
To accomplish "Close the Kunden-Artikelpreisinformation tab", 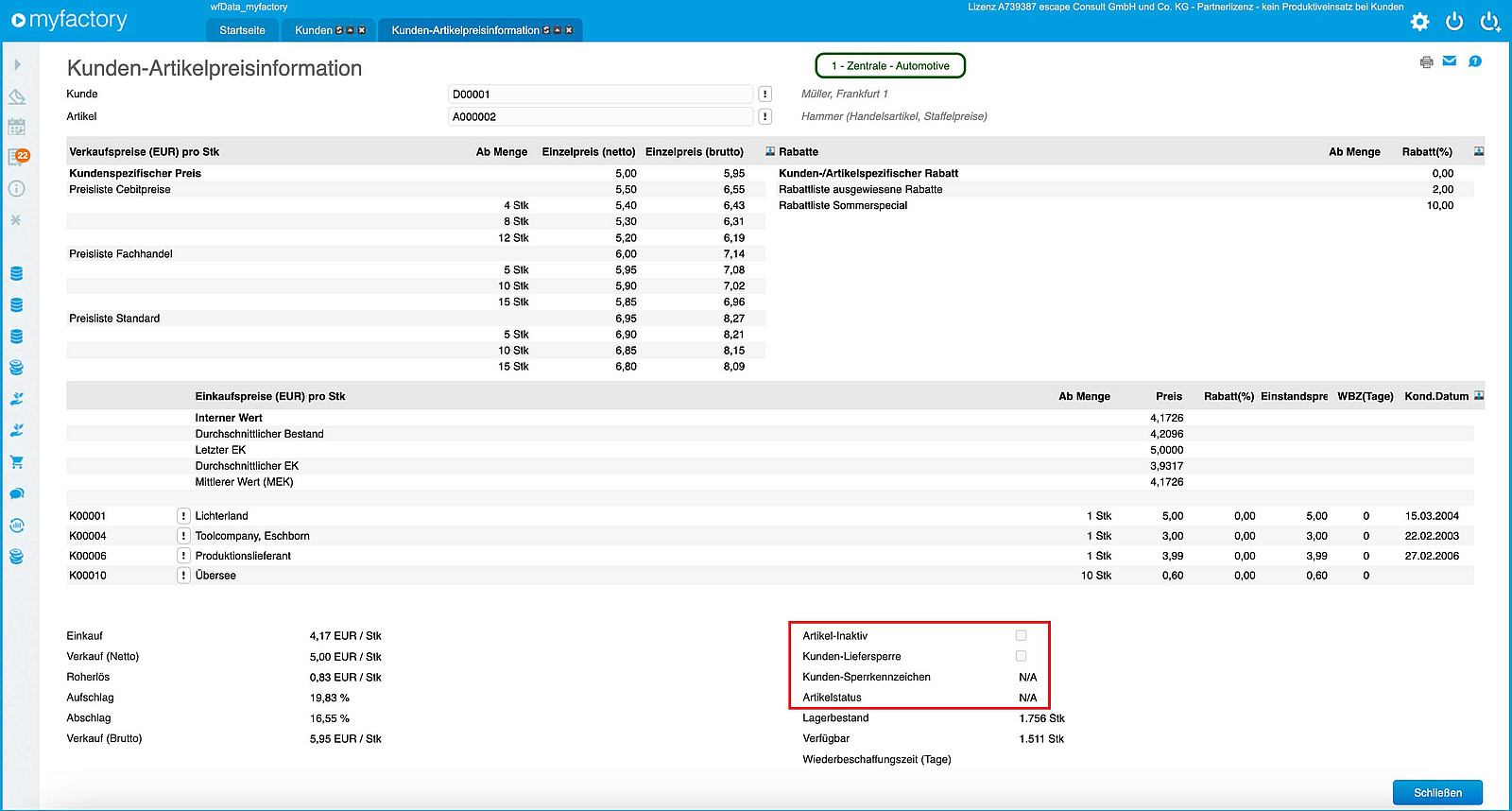I will coord(569,30).
